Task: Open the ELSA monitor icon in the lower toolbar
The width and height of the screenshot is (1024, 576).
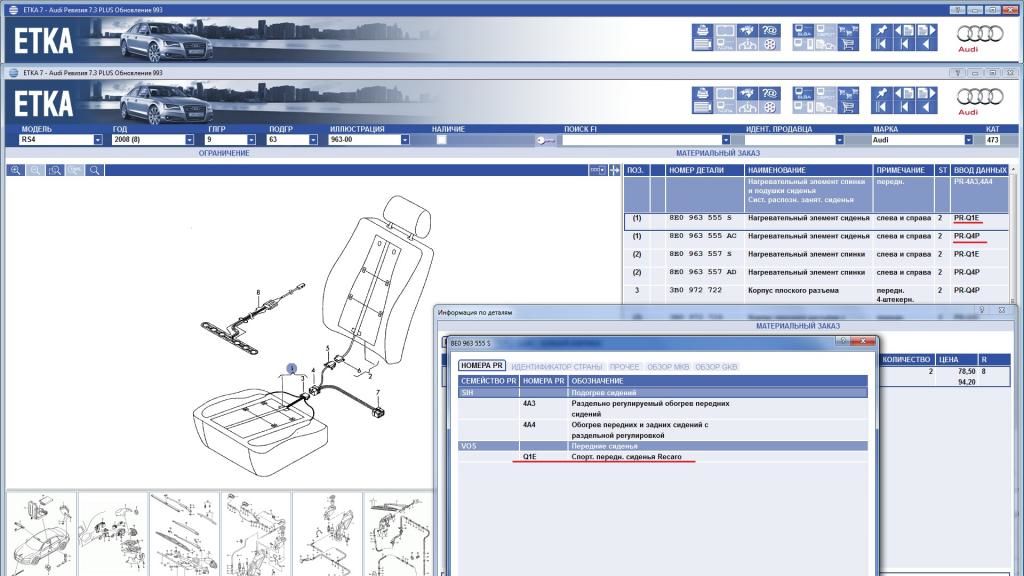Action: coord(803,93)
